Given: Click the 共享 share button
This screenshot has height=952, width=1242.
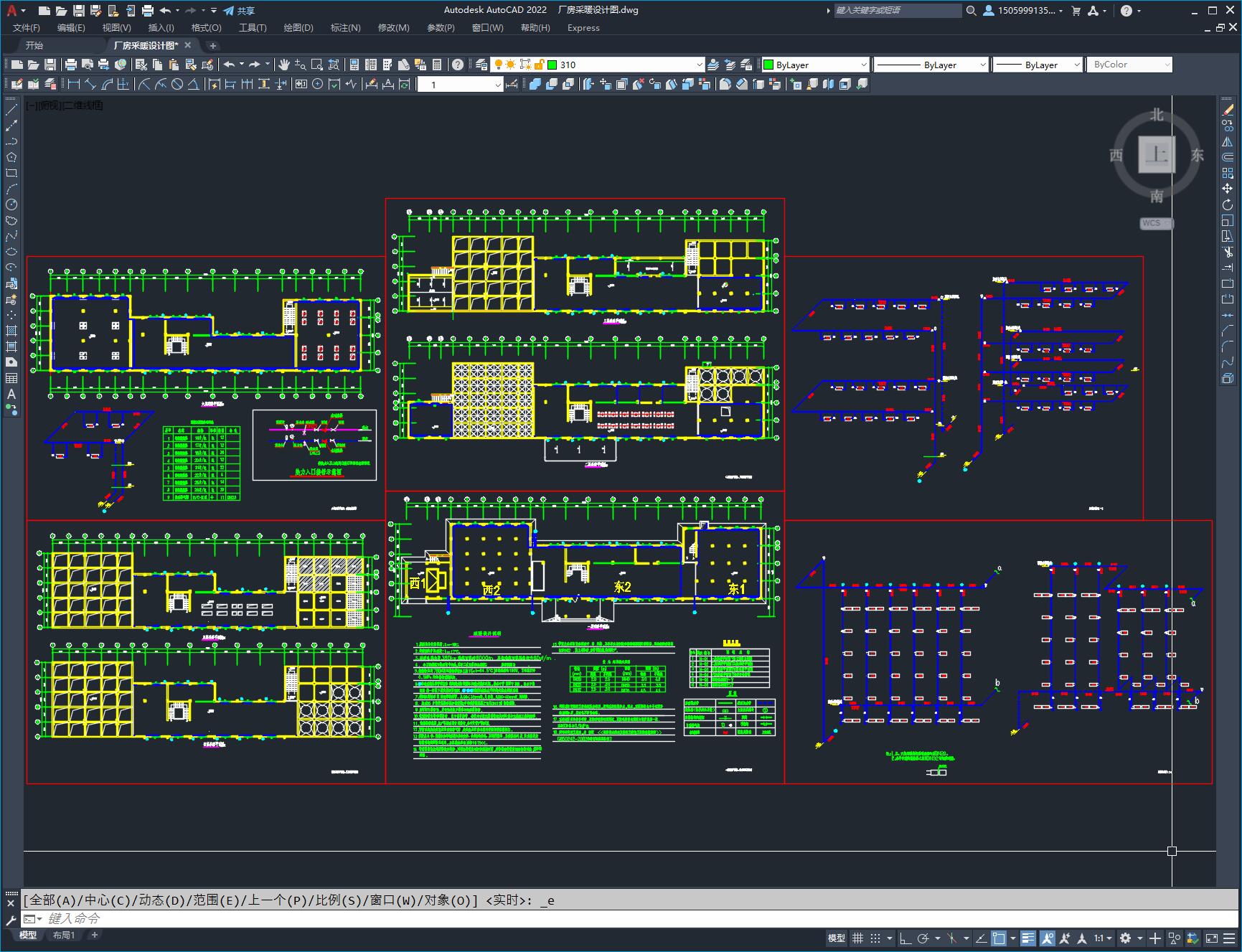Looking at the screenshot, I should tap(239, 11).
